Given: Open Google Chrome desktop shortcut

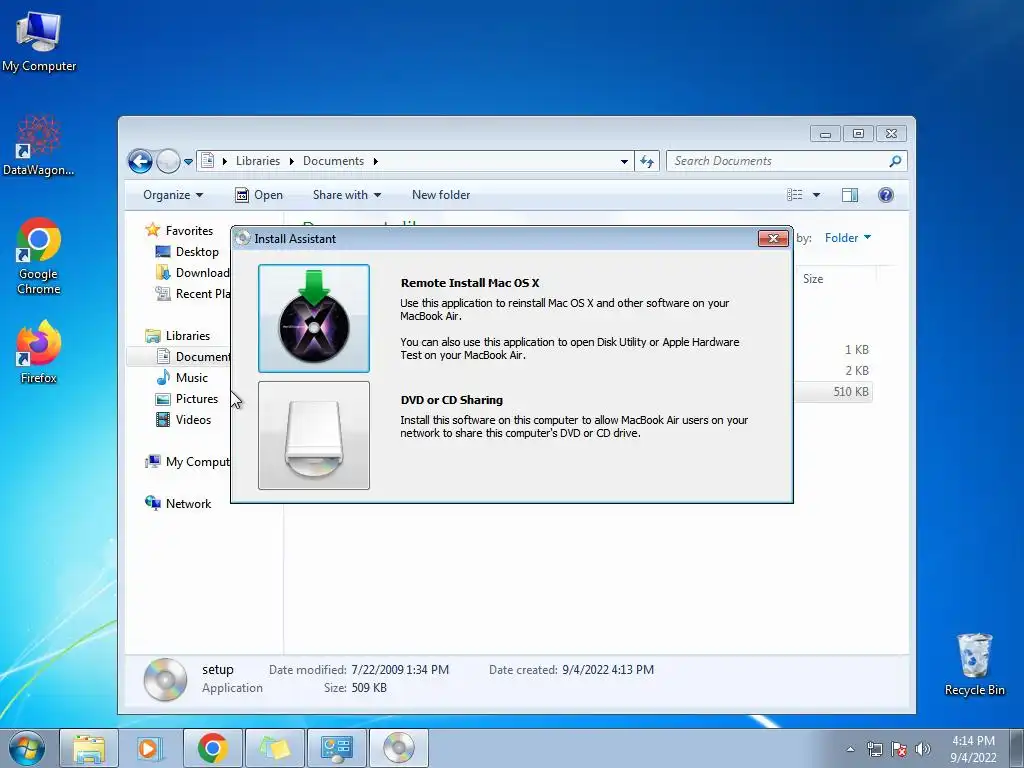Looking at the screenshot, I should pos(39,256).
